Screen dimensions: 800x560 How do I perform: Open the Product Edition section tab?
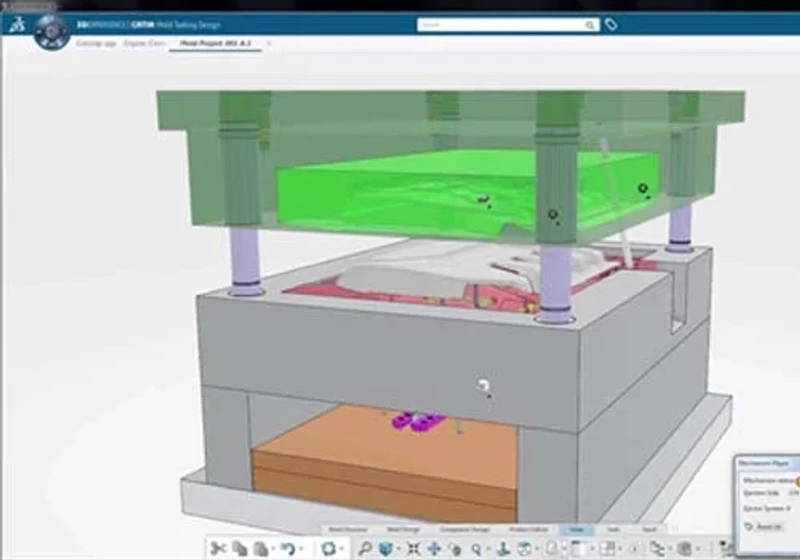[529, 529]
